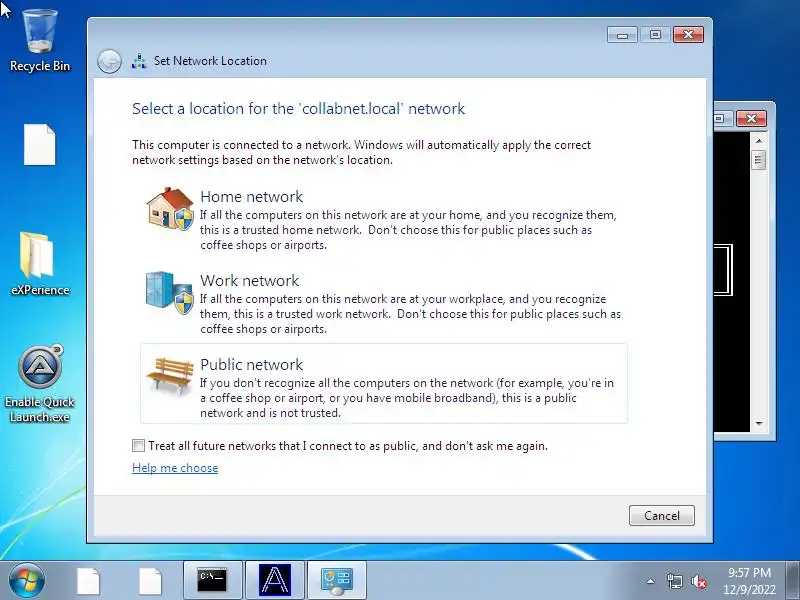Image resolution: width=800 pixels, height=600 pixels.
Task: Choose the Work network heading
Action: 249,281
